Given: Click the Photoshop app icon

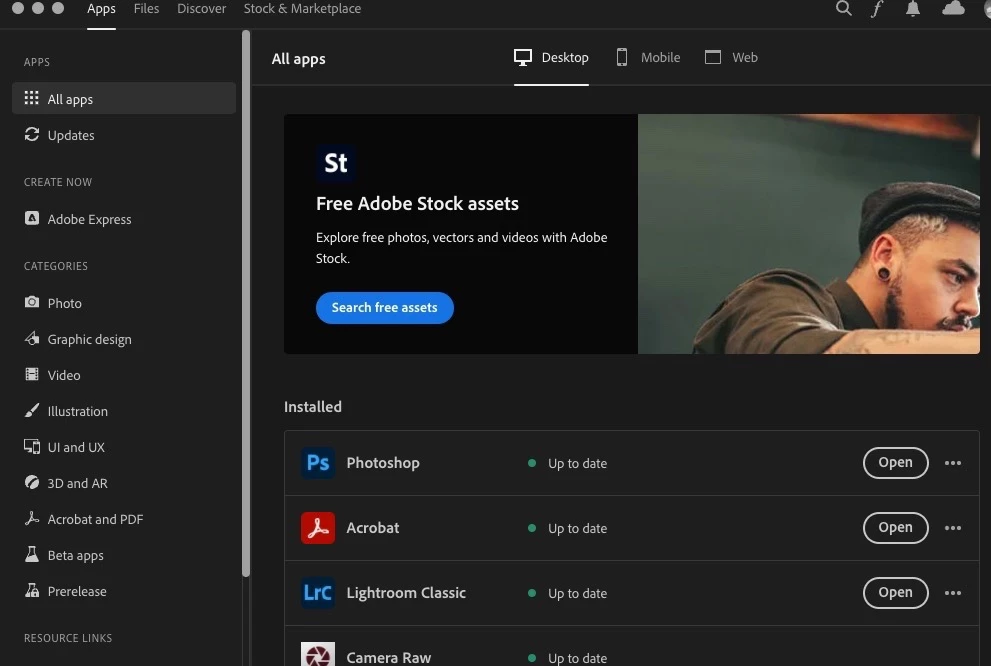Looking at the screenshot, I should pos(318,463).
